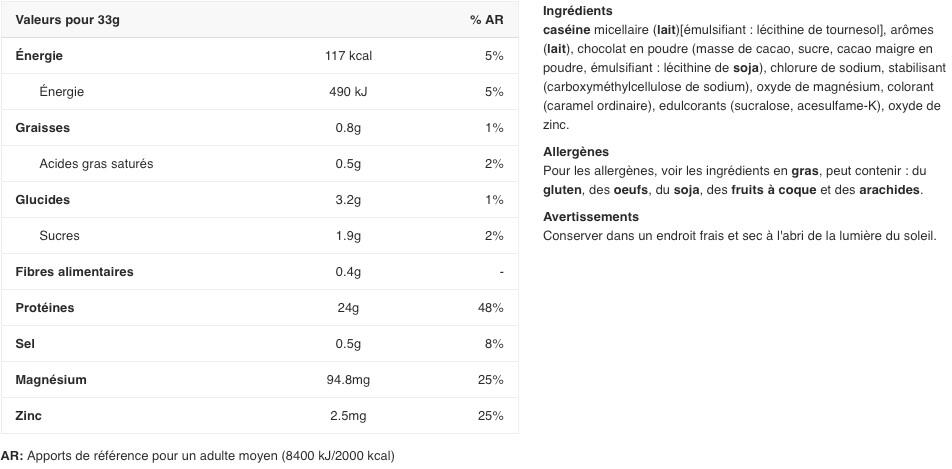Click the Sucres sub-row label
This screenshot has height=469, width=952.
click(x=59, y=236)
